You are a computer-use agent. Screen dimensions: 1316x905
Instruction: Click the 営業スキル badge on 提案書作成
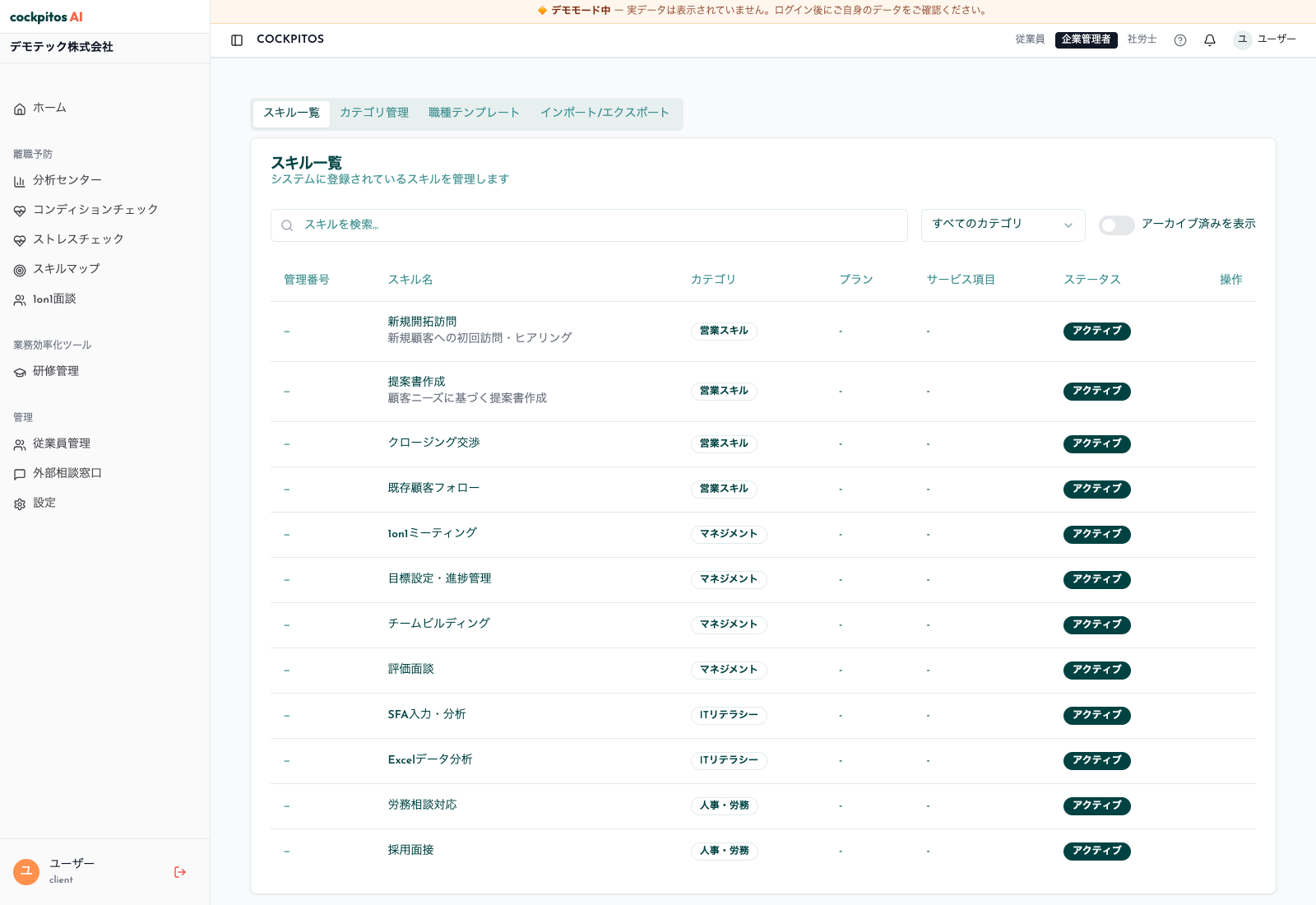(724, 392)
